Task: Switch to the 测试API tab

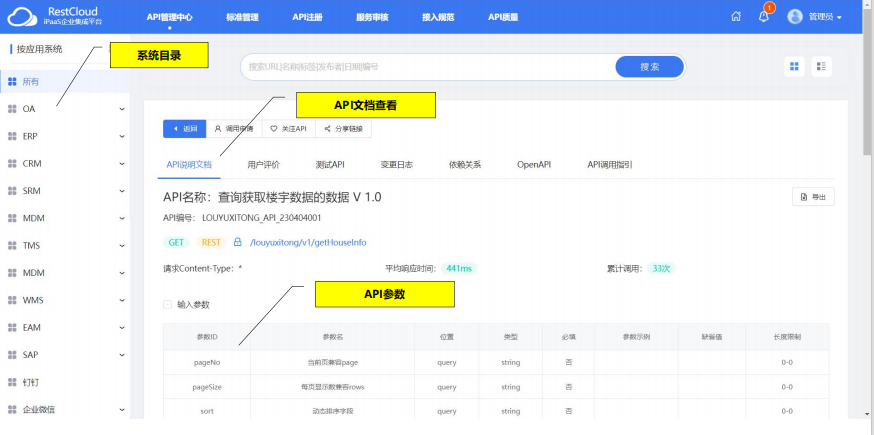Action: pyautogui.click(x=329, y=164)
